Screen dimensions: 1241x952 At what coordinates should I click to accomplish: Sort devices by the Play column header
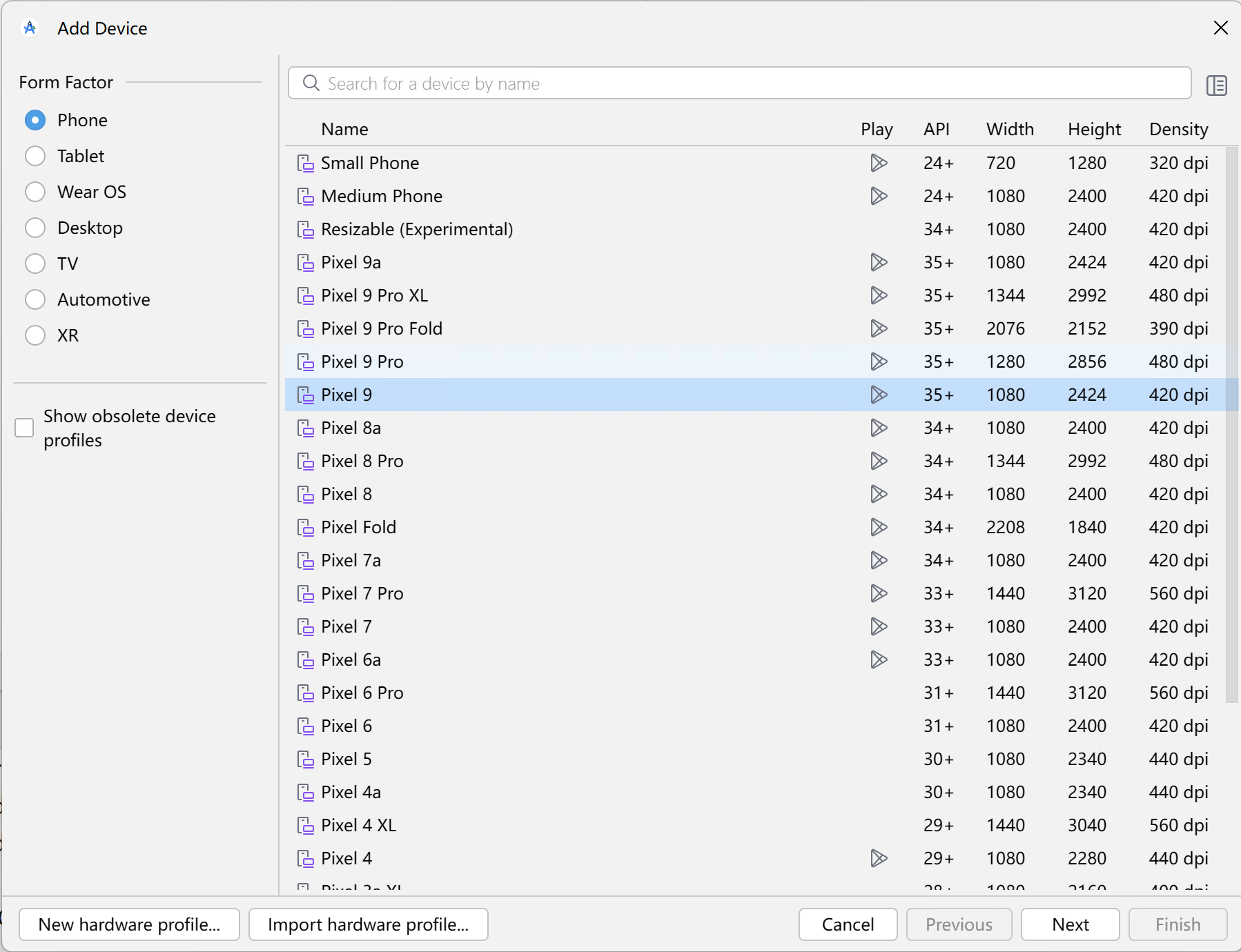point(877,129)
